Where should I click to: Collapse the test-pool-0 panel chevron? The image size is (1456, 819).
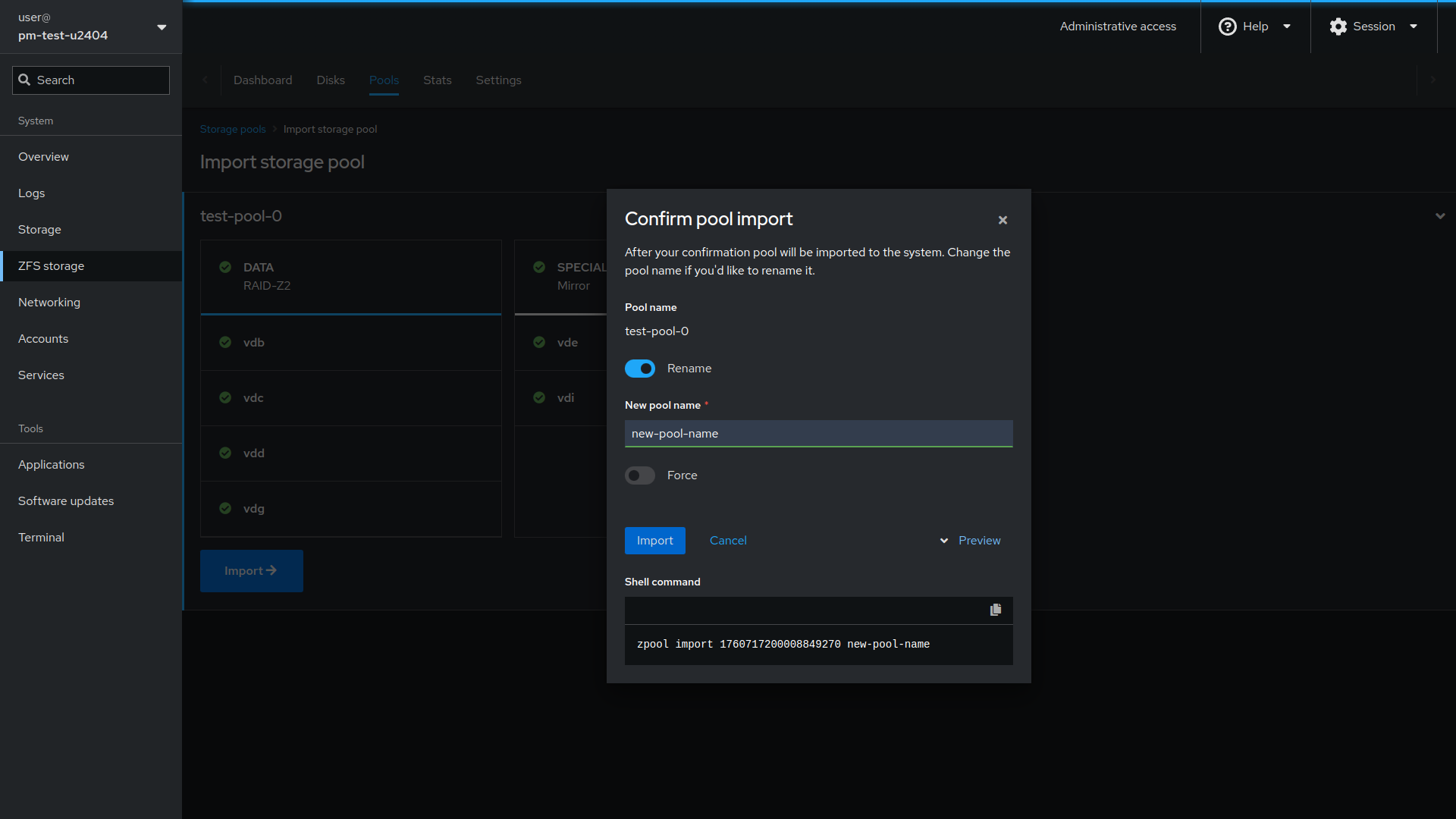click(x=1440, y=216)
